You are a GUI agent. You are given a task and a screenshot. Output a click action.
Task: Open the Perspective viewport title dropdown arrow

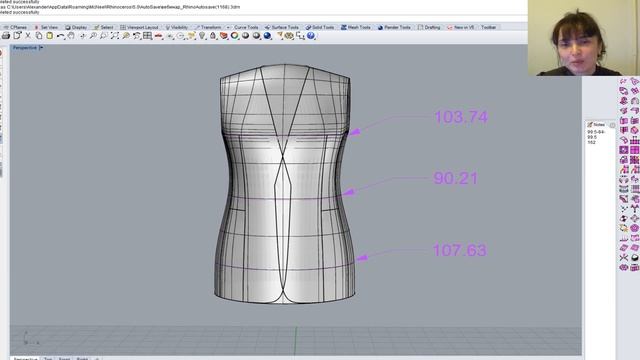pos(41,48)
